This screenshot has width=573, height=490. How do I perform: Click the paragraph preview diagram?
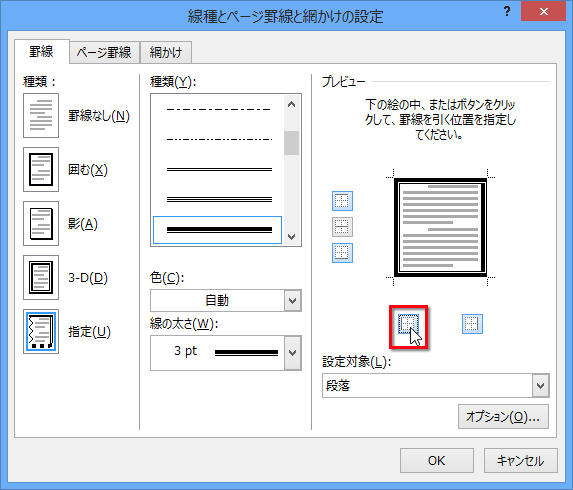coord(440,227)
